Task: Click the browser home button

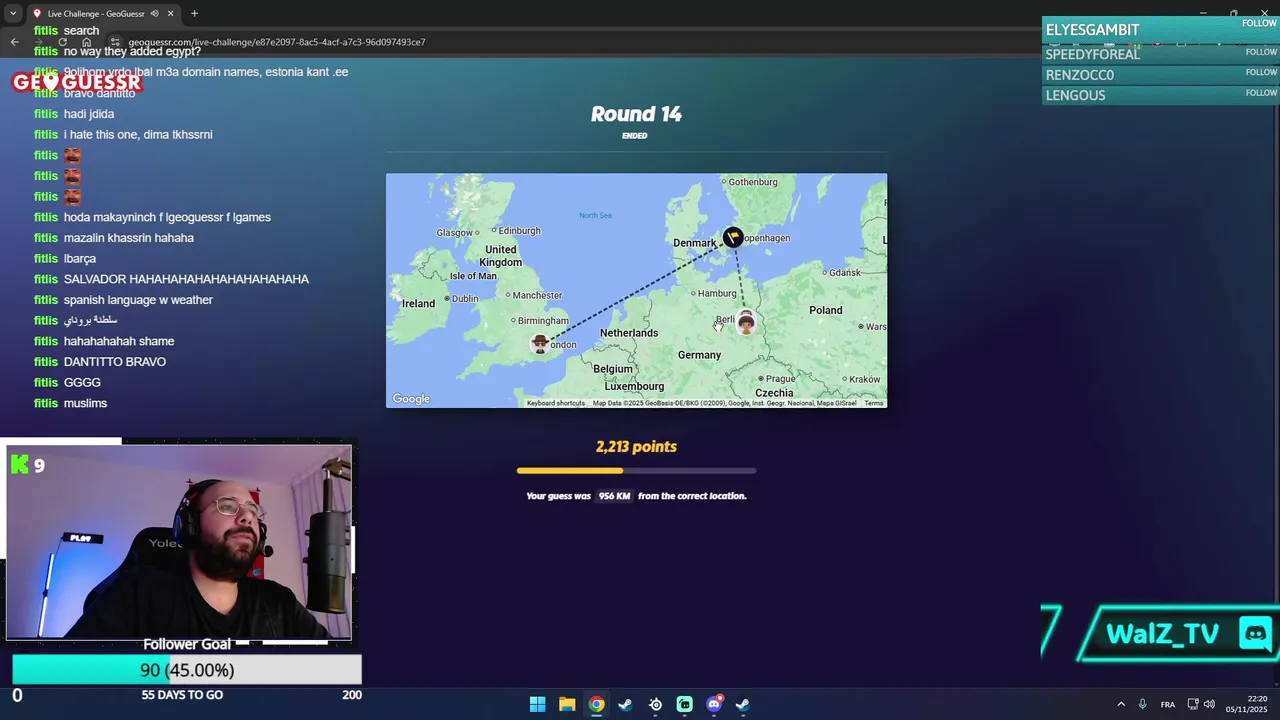Action: 86,42
